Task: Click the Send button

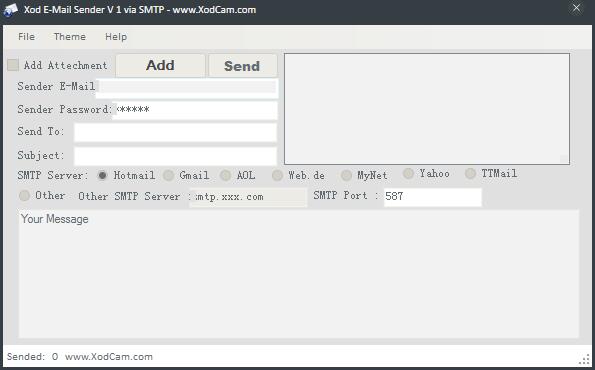Action: click(242, 66)
